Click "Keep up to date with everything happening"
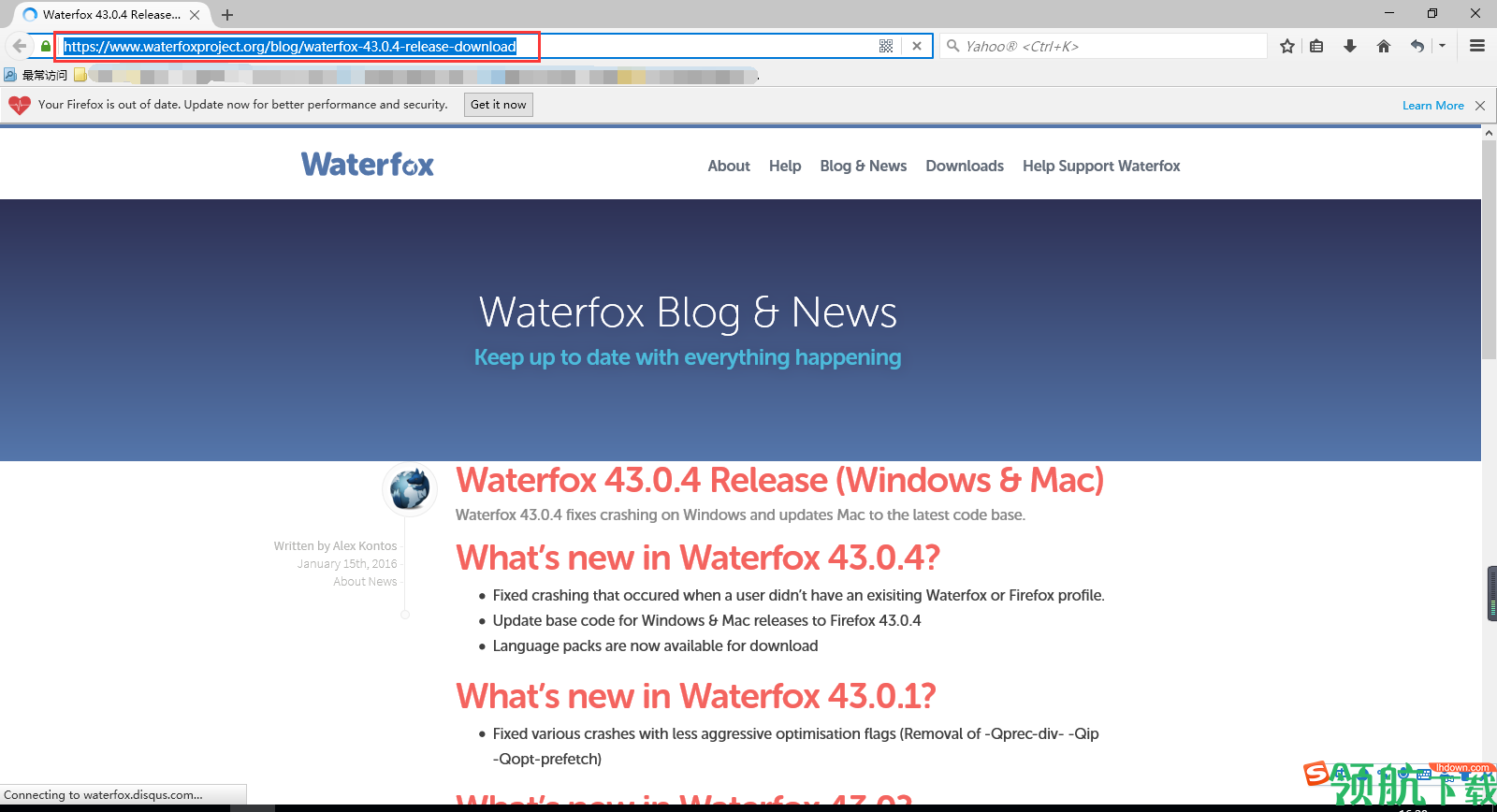 click(688, 357)
